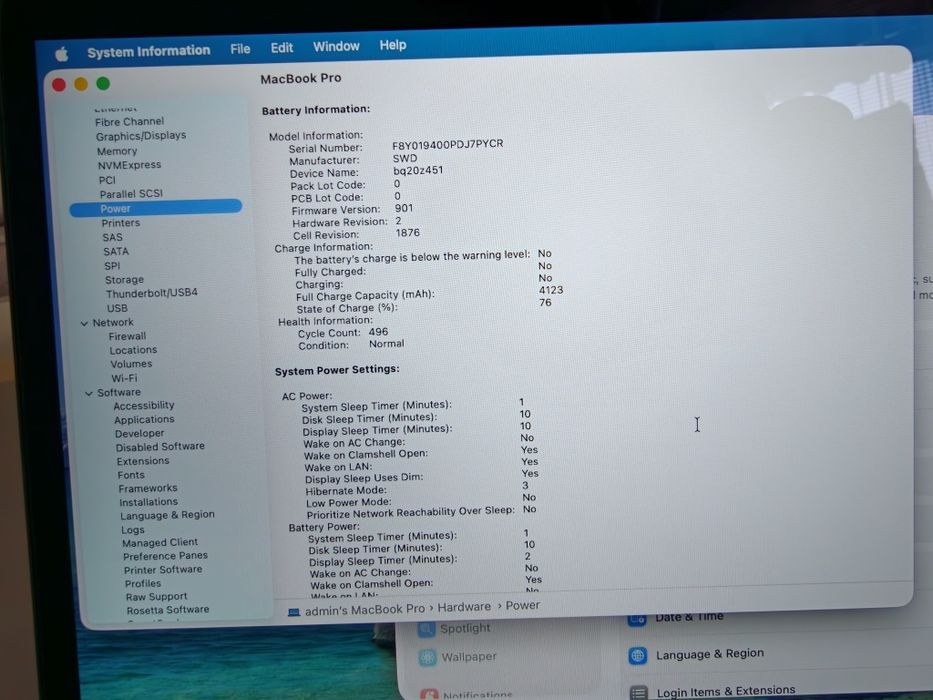Click admin's MacBook Pro in path bar
The height and width of the screenshot is (700, 933).
point(365,610)
